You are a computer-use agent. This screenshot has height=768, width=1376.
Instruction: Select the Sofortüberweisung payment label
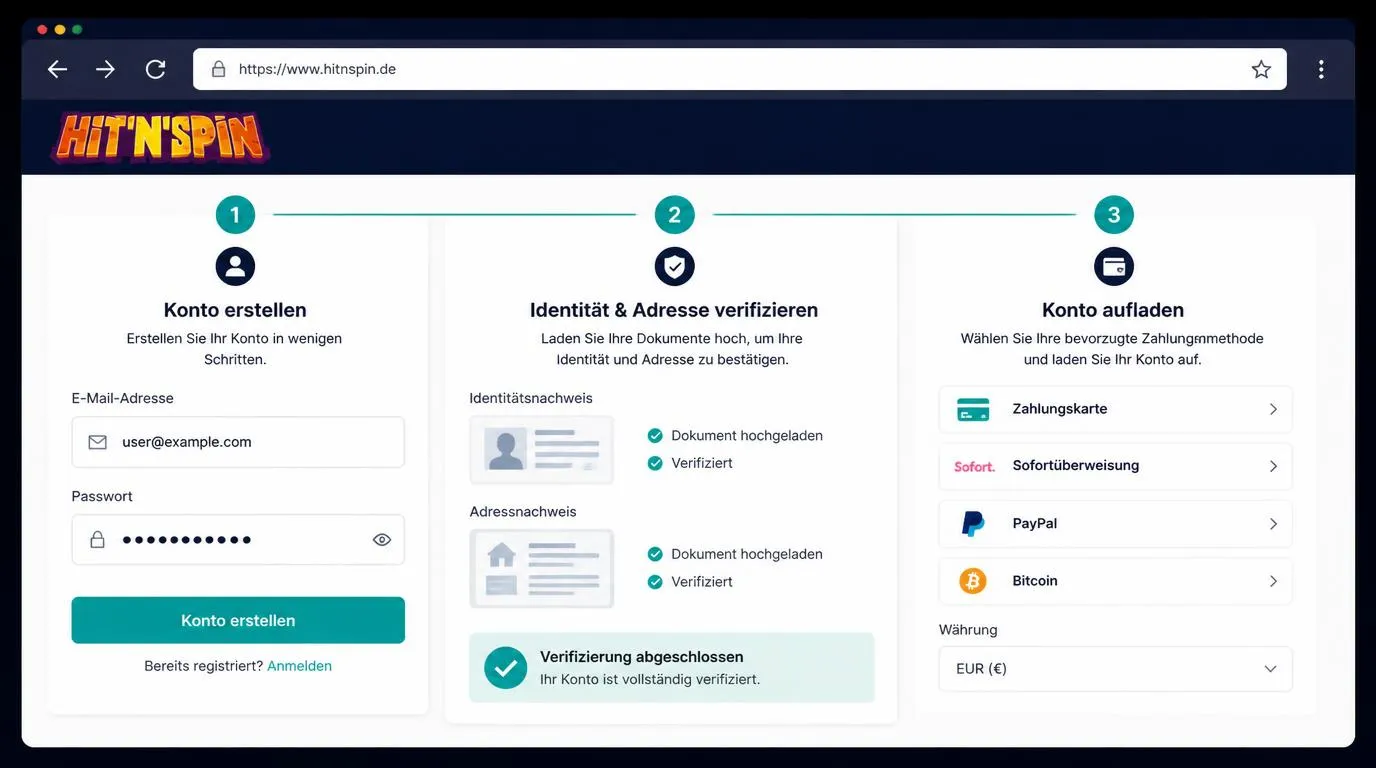click(x=1075, y=466)
